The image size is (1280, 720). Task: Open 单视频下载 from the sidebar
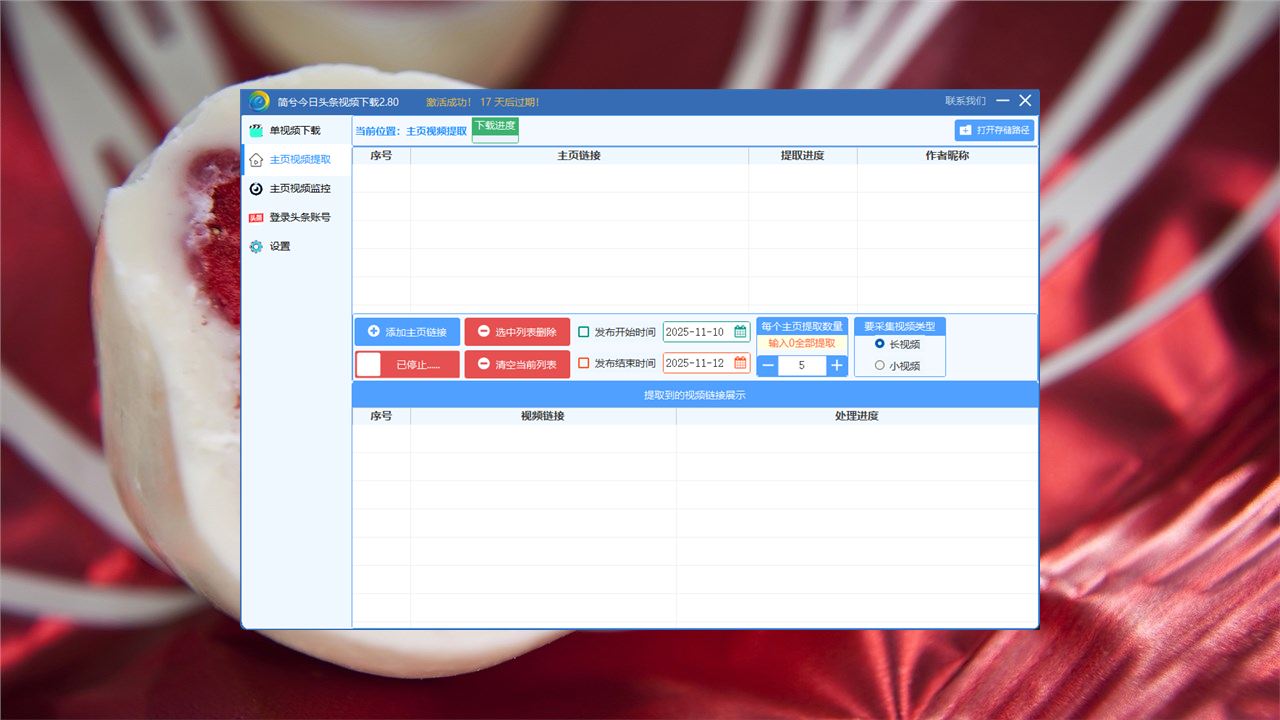click(294, 130)
